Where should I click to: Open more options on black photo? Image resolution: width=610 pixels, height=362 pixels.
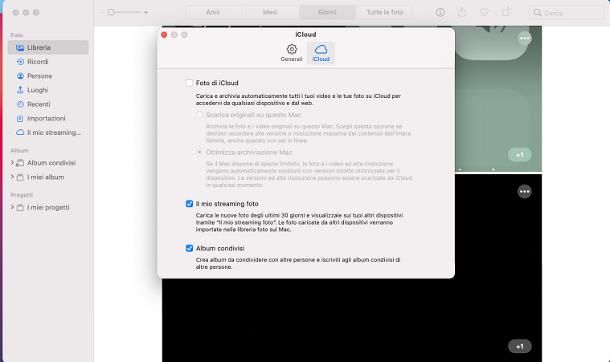pyautogui.click(x=524, y=191)
